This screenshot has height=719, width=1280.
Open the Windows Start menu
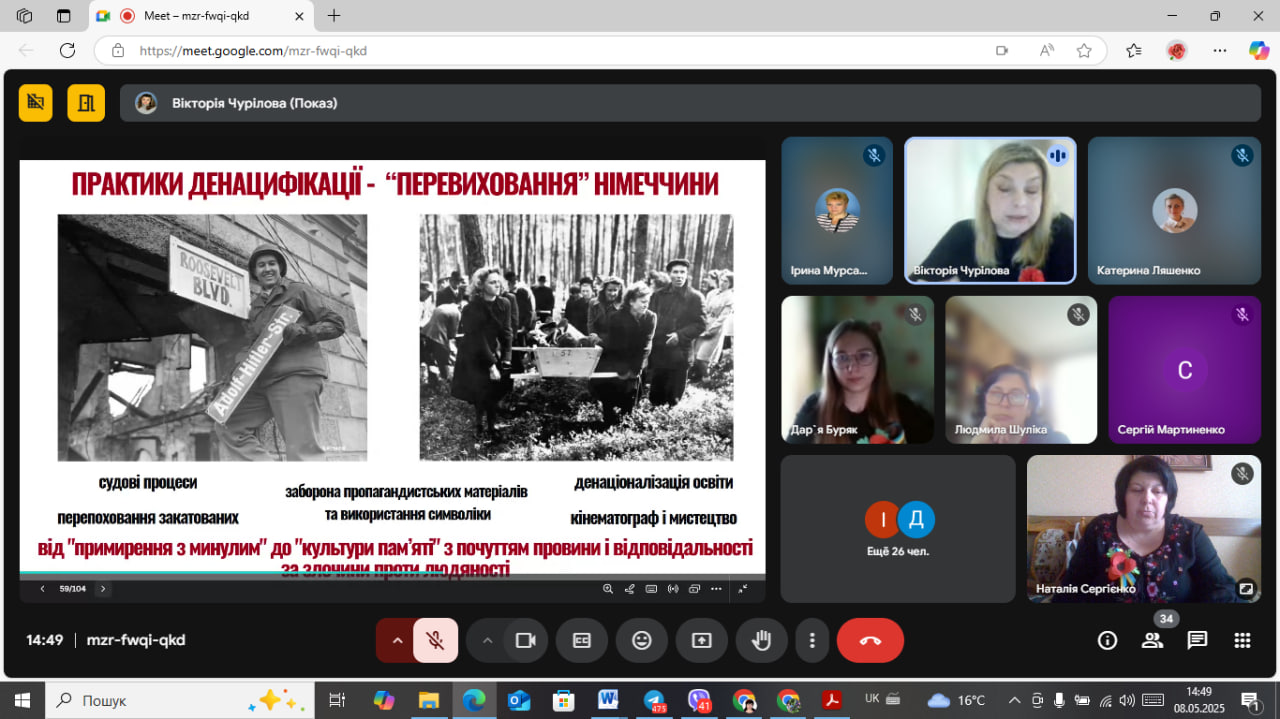click(x=22, y=700)
